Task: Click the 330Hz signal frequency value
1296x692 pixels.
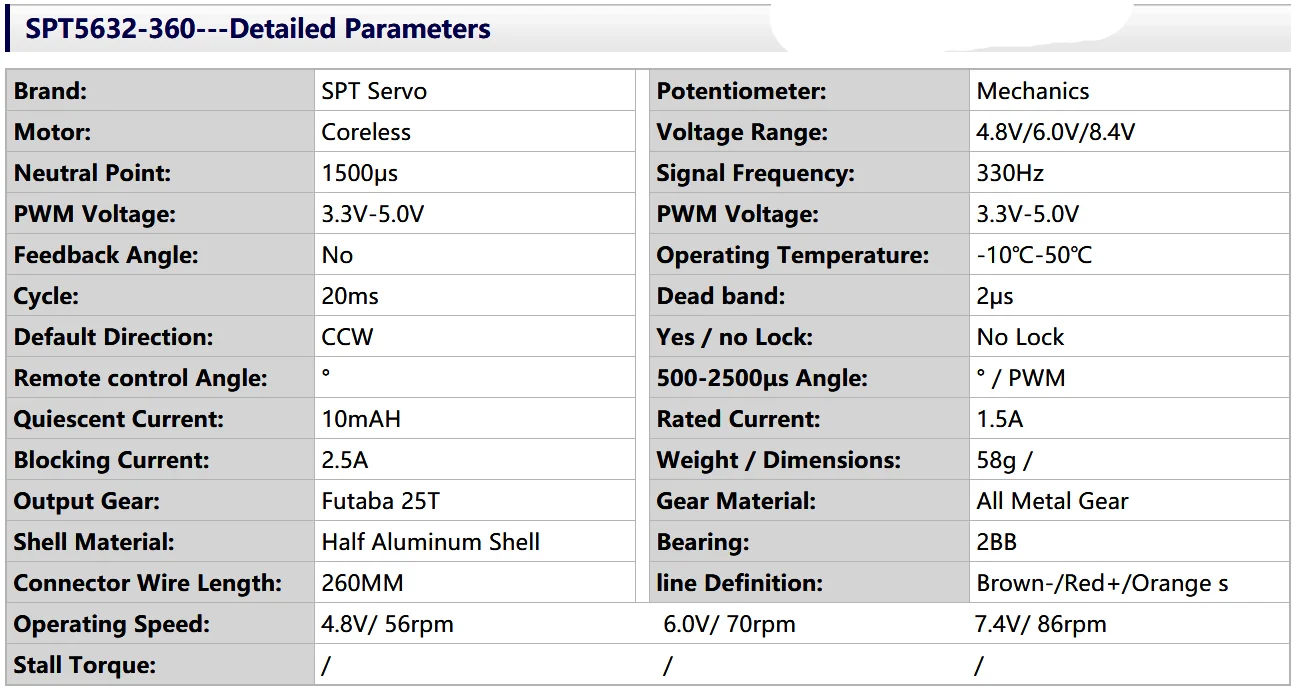Action: pyautogui.click(x=1010, y=173)
